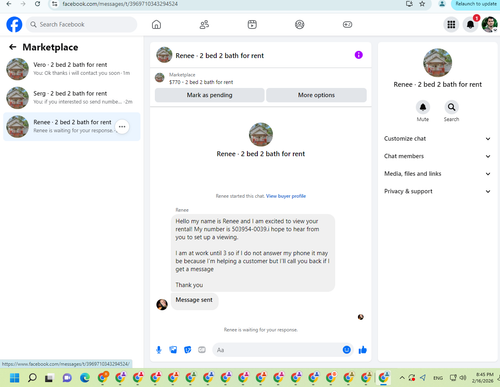Screen dimensions: 500x387
Task: Record a voice clip with microphone icon
Action: pyautogui.click(x=159, y=350)
